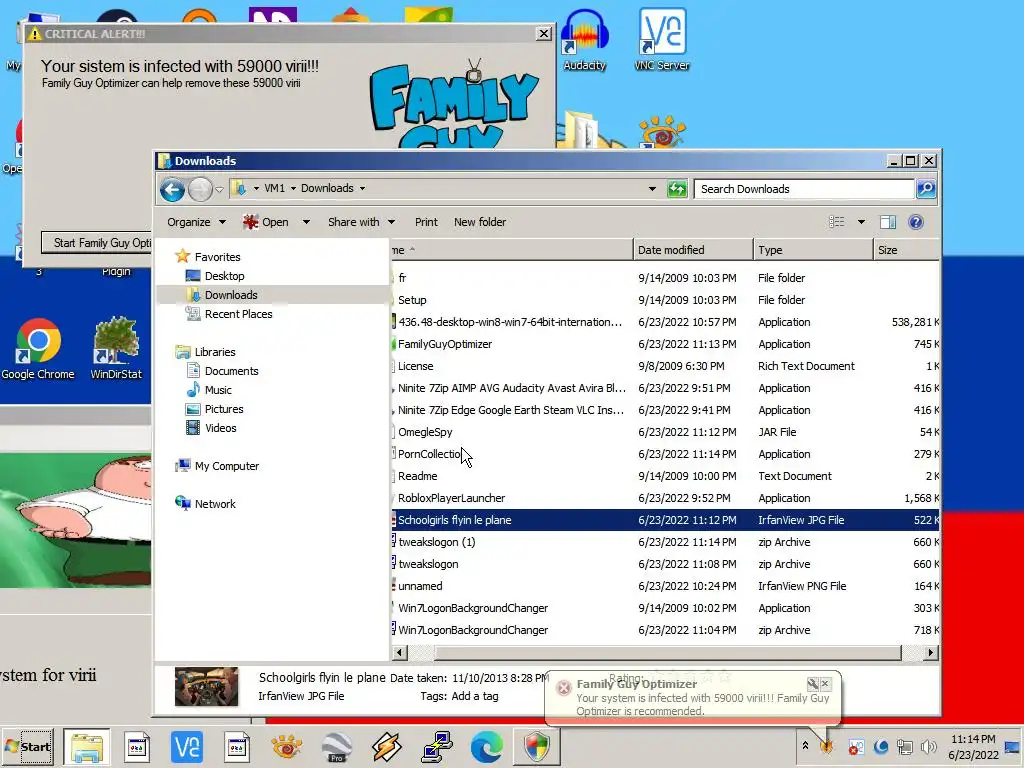The image size is (1024, 768).
Task: Click the Windows Explorer taskbar icon
Action: 86,747
